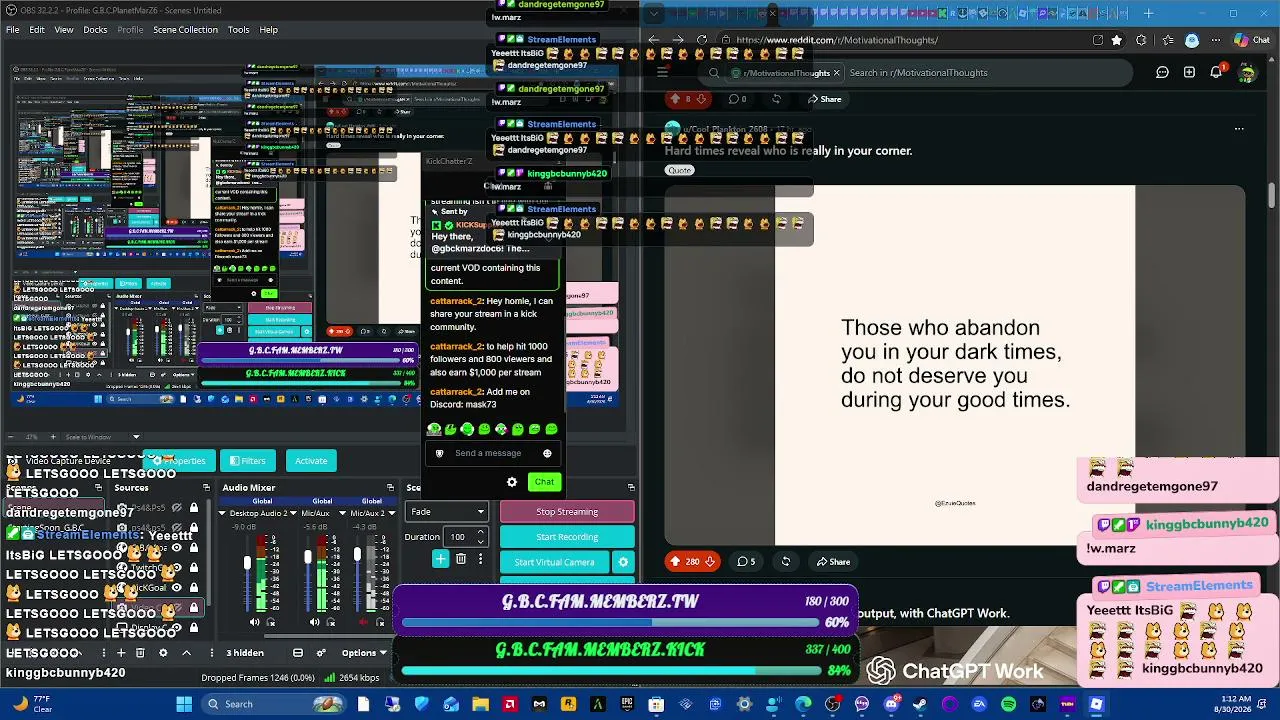Open Copilot Chat in Edge toolbar
Viewport: 1280px width, 720px height.
click(1251, 40)
